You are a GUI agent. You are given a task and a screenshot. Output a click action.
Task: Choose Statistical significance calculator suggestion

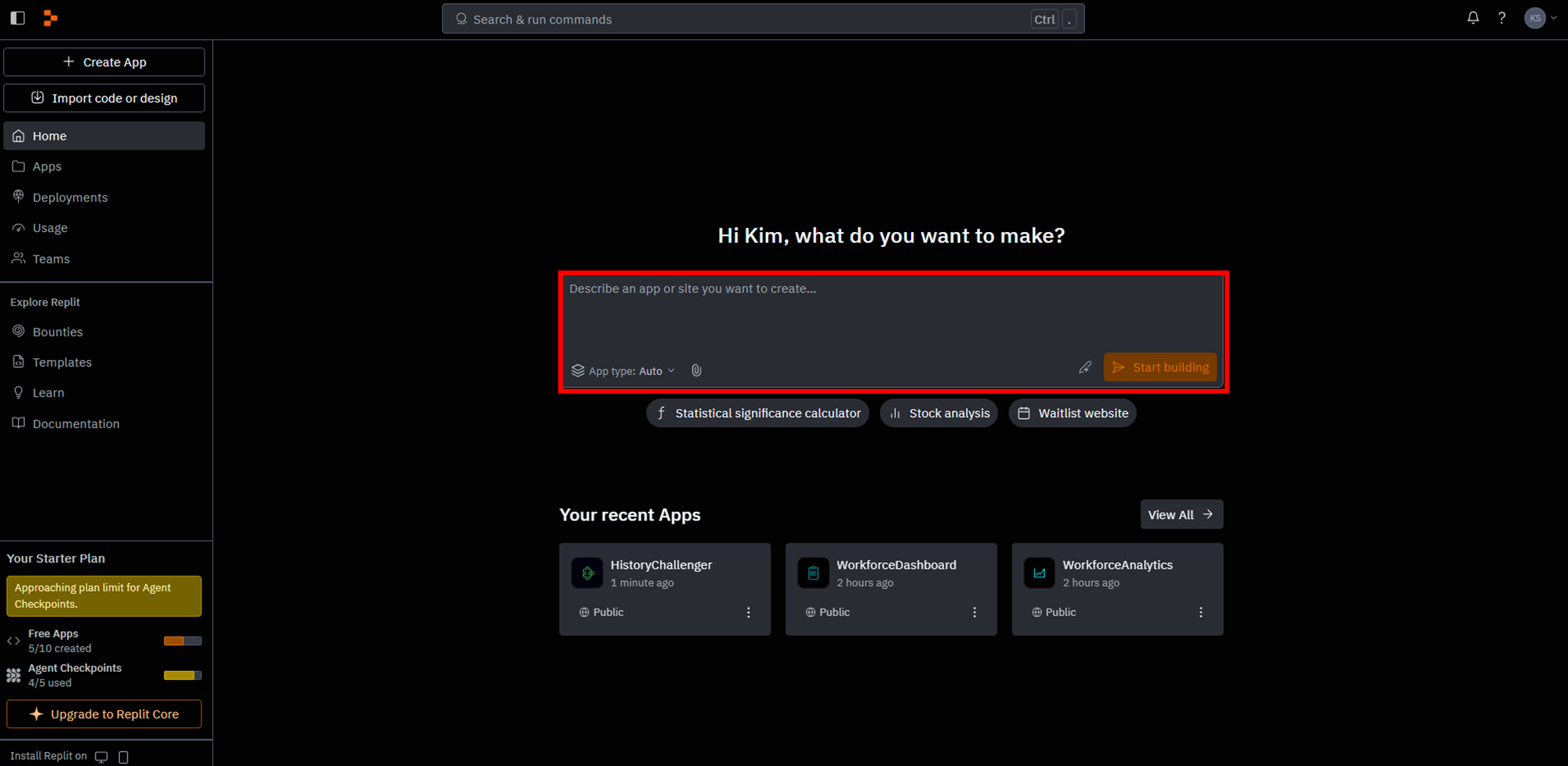(757, 413)
